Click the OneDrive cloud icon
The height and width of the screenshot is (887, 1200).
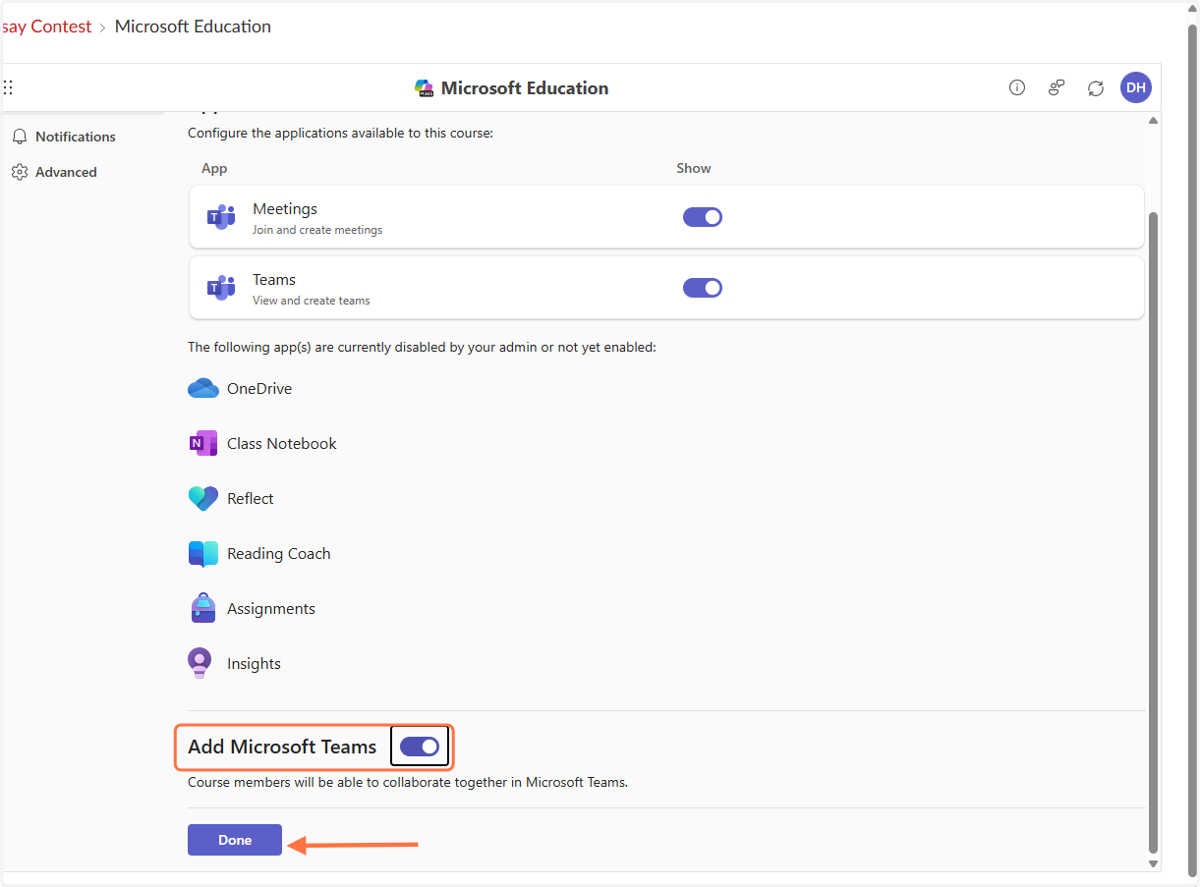(x=203, y=388)
